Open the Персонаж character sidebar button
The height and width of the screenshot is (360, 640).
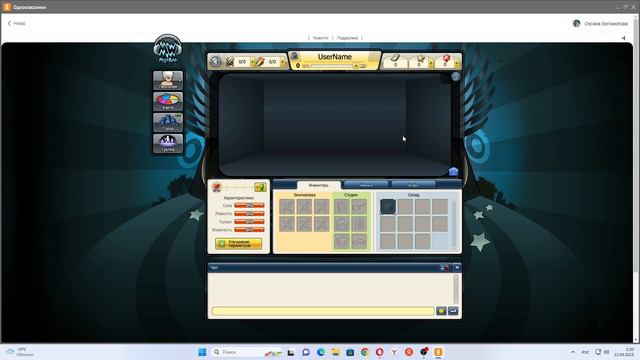(168, 80)
